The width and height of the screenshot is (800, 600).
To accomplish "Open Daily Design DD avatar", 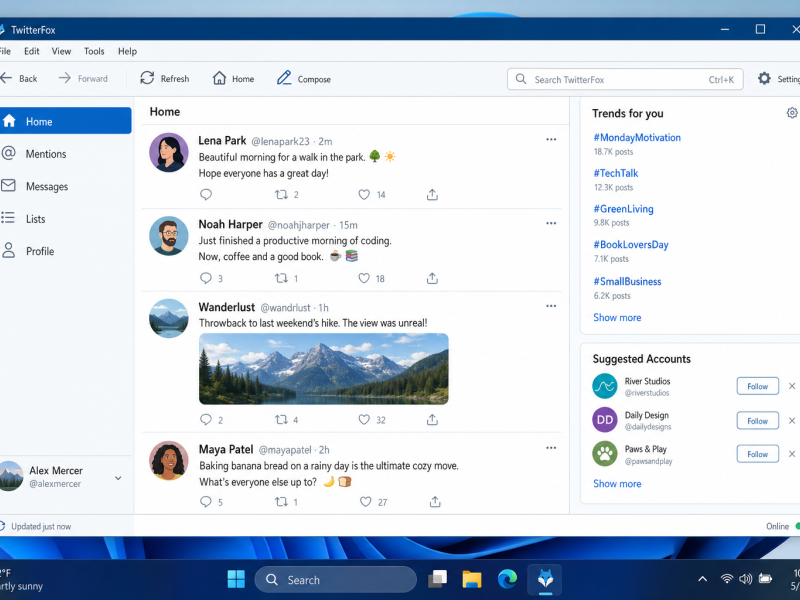I will click(605, 420).
